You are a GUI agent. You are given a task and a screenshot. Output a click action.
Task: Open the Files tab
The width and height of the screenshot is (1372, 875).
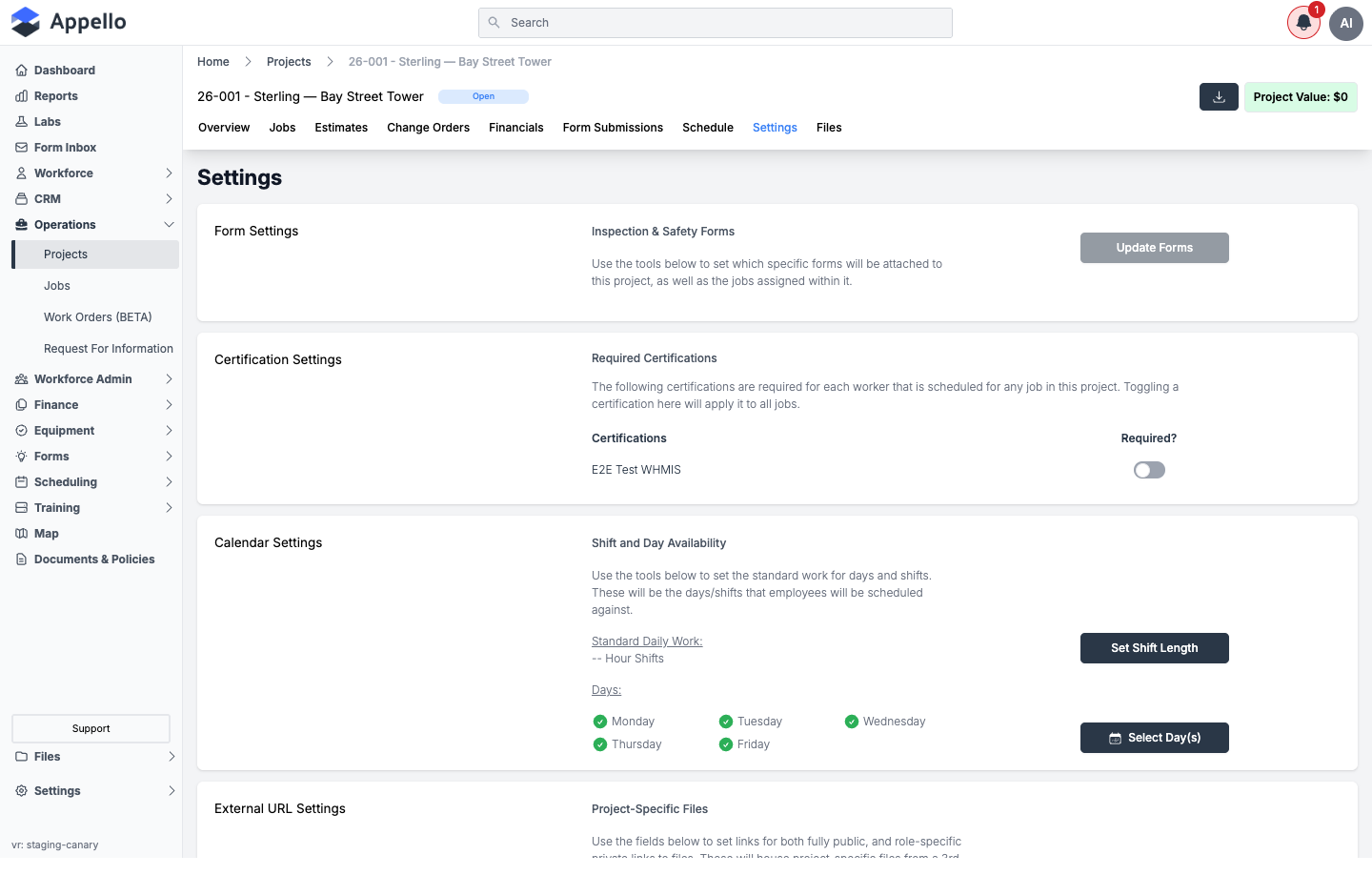829,128
